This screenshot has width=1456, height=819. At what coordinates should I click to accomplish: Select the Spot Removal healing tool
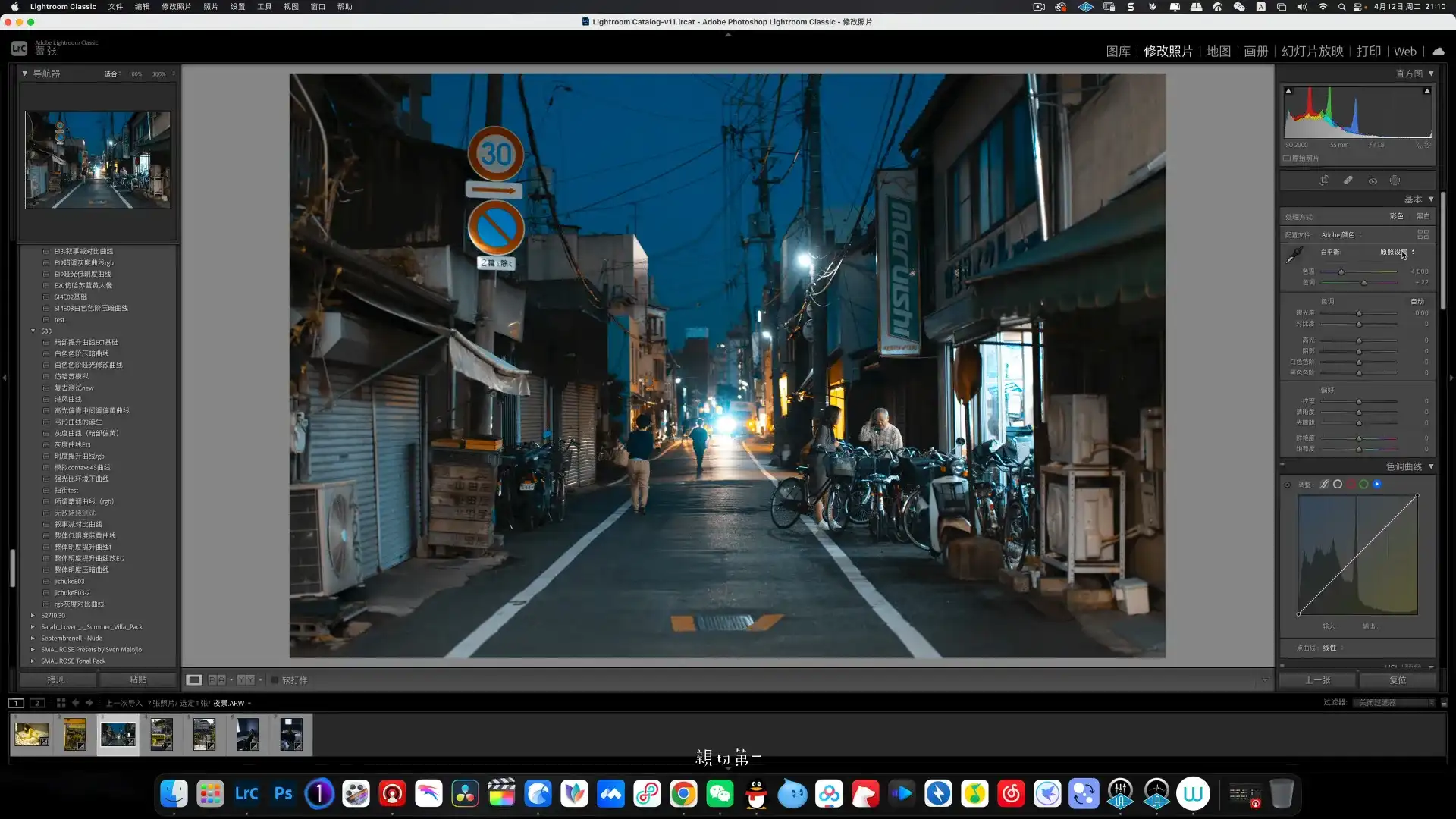pyautogui.click(x=1348, y=180)
